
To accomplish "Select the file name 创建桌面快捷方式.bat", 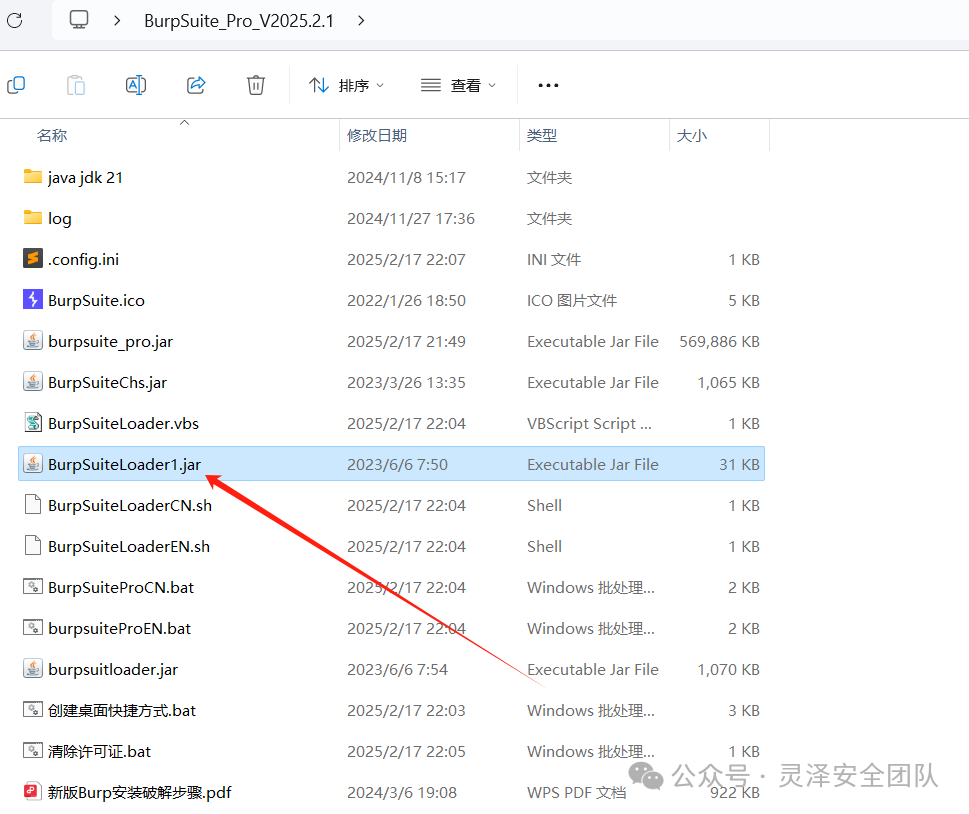I will point(122,710).
